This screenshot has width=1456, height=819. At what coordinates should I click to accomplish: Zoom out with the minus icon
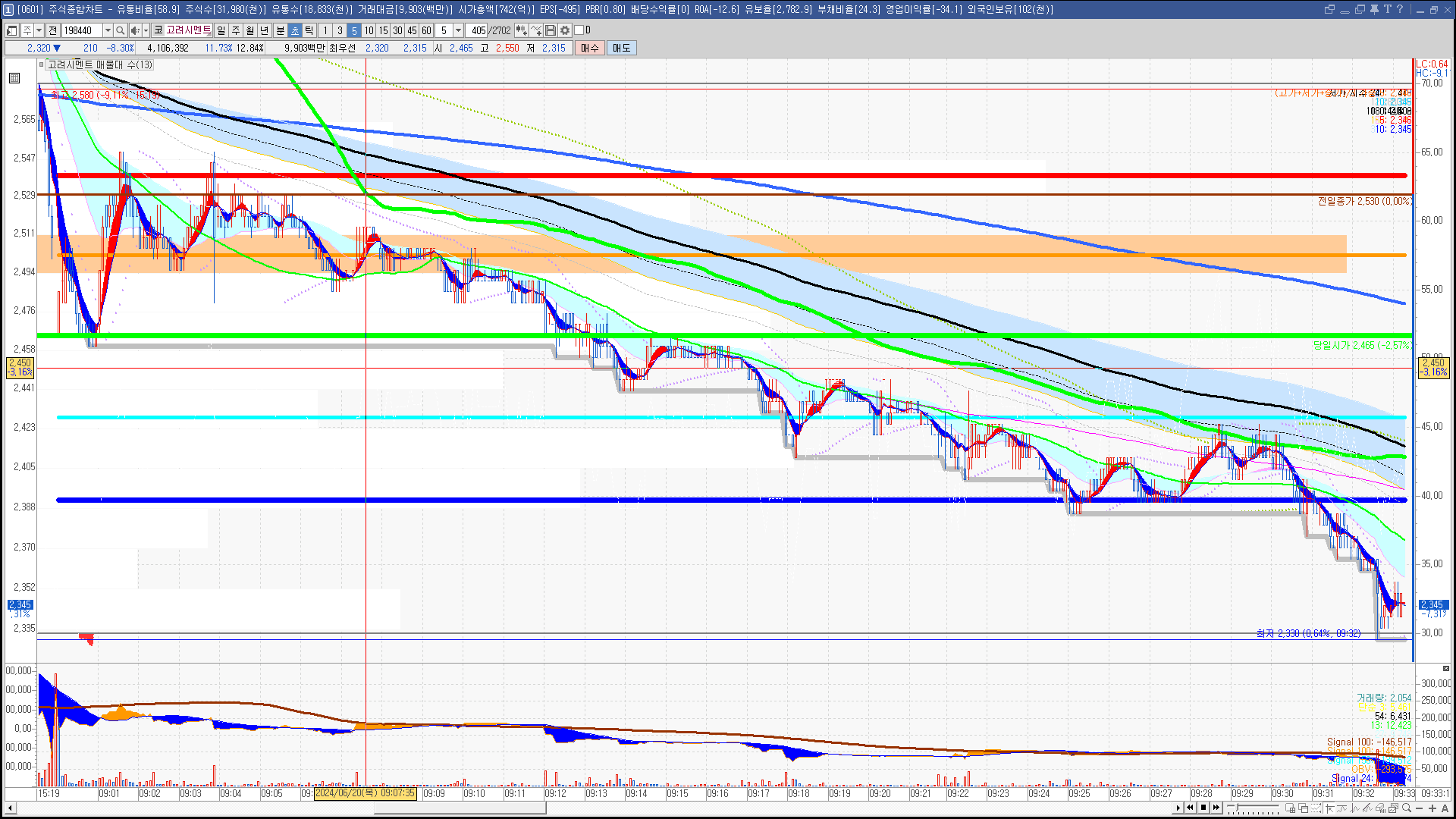pyautogui.click(x=1420, y=808)
